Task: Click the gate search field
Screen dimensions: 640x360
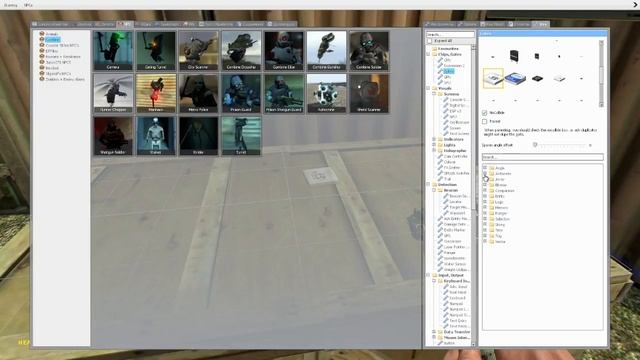Action: (542, 157)
